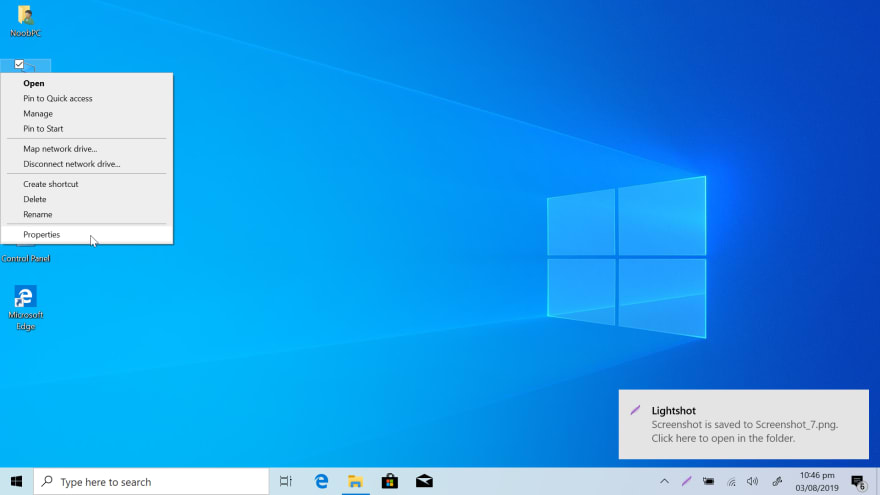This screenshot has width=880, height=495.
Task: Click the Type here to search box
Action: coord(152,482)
